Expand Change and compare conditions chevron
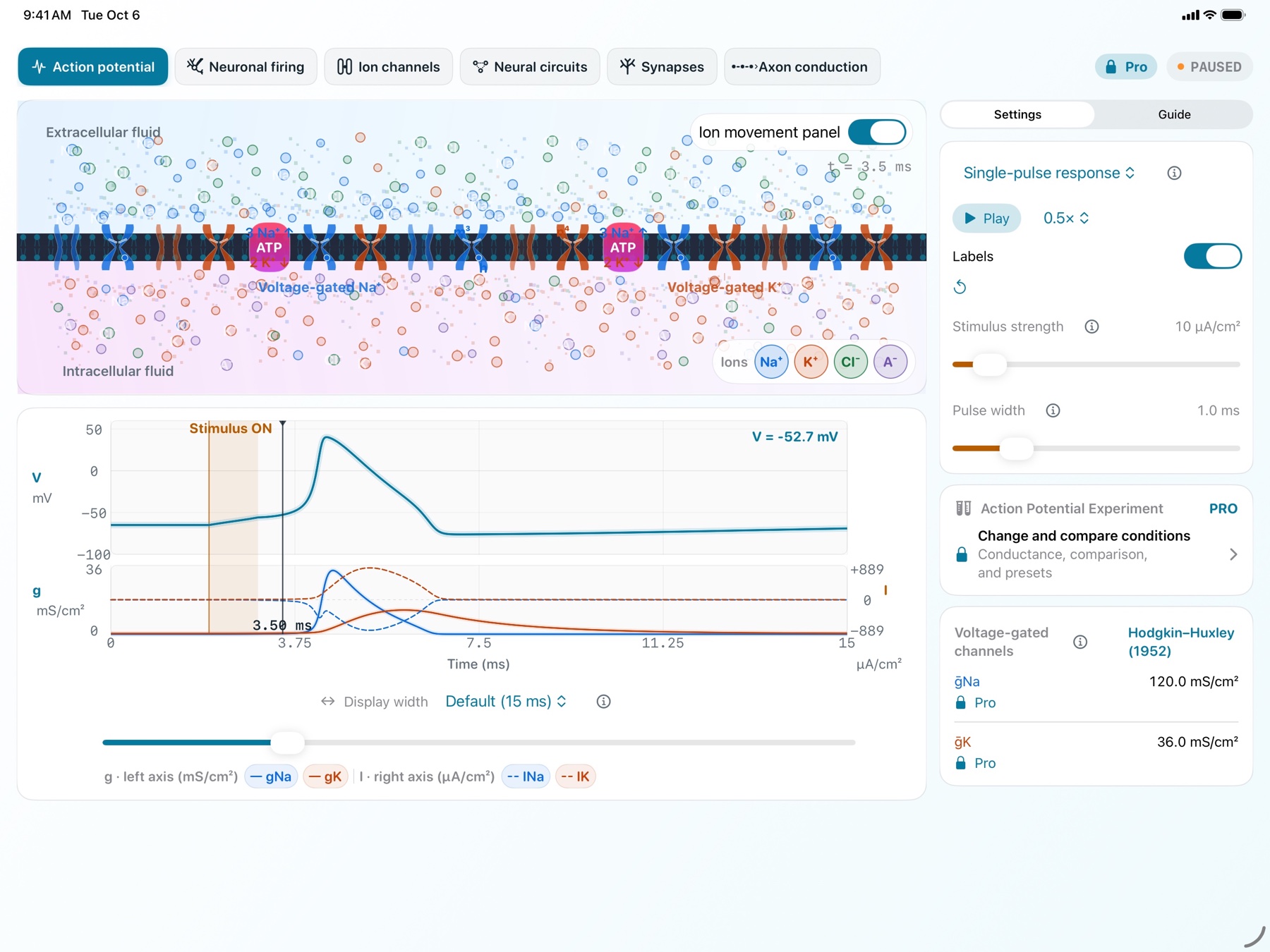Image resolution: width=1270 pixels, height=952 pixels. [x=1233, y=554]
